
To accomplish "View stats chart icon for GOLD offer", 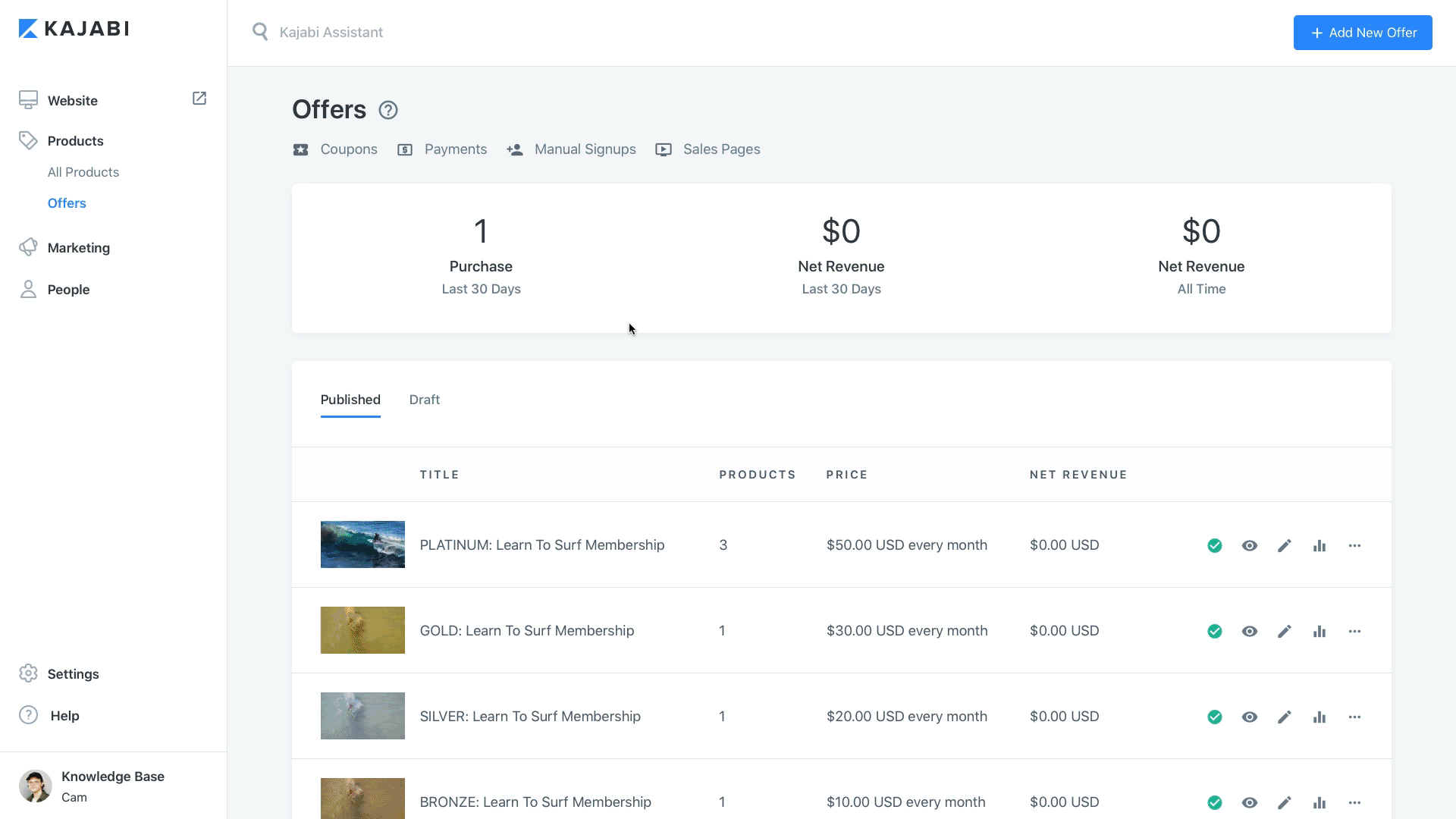I will coord(1319,632).
